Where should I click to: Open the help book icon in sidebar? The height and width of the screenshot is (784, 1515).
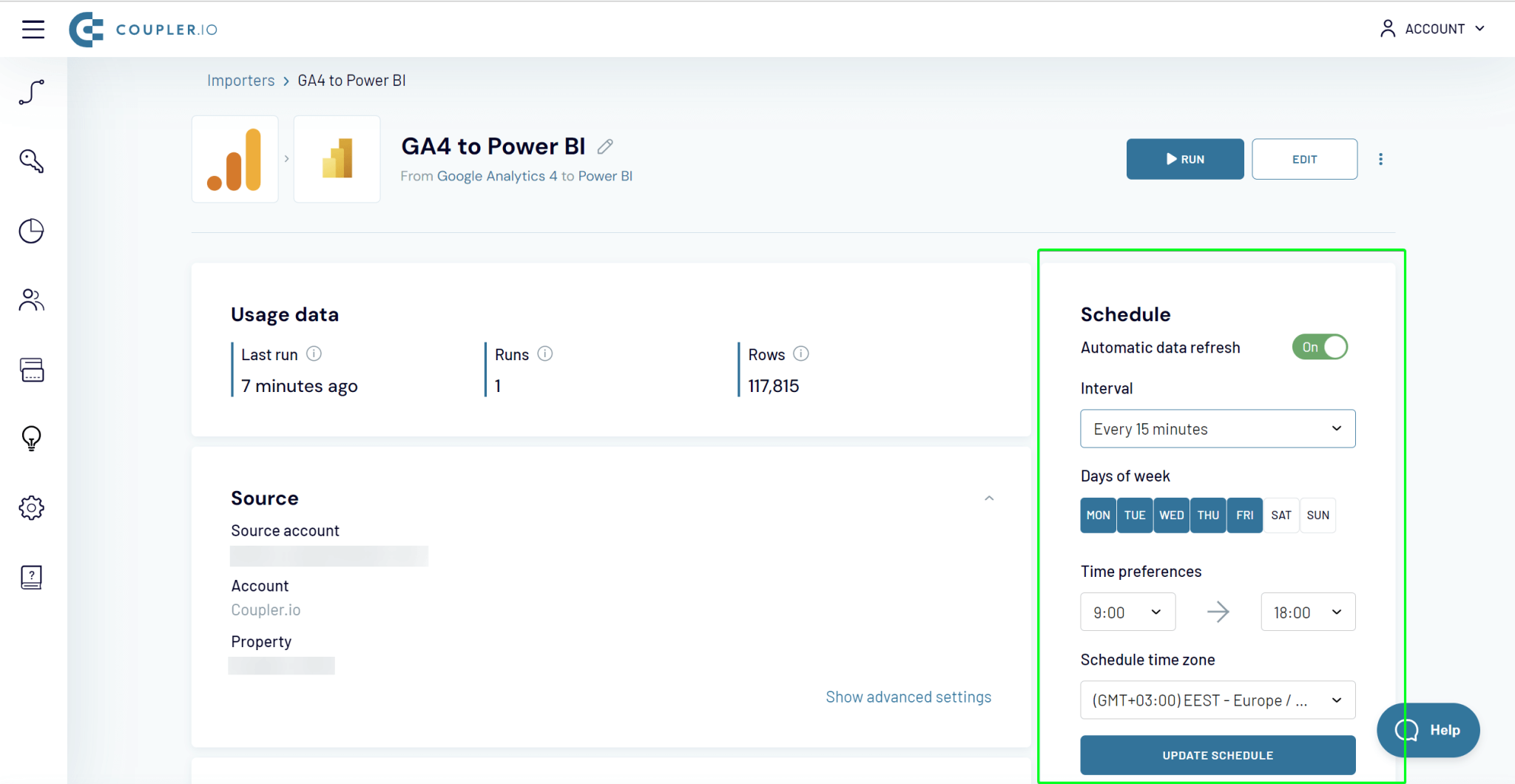tap(30, 577)
